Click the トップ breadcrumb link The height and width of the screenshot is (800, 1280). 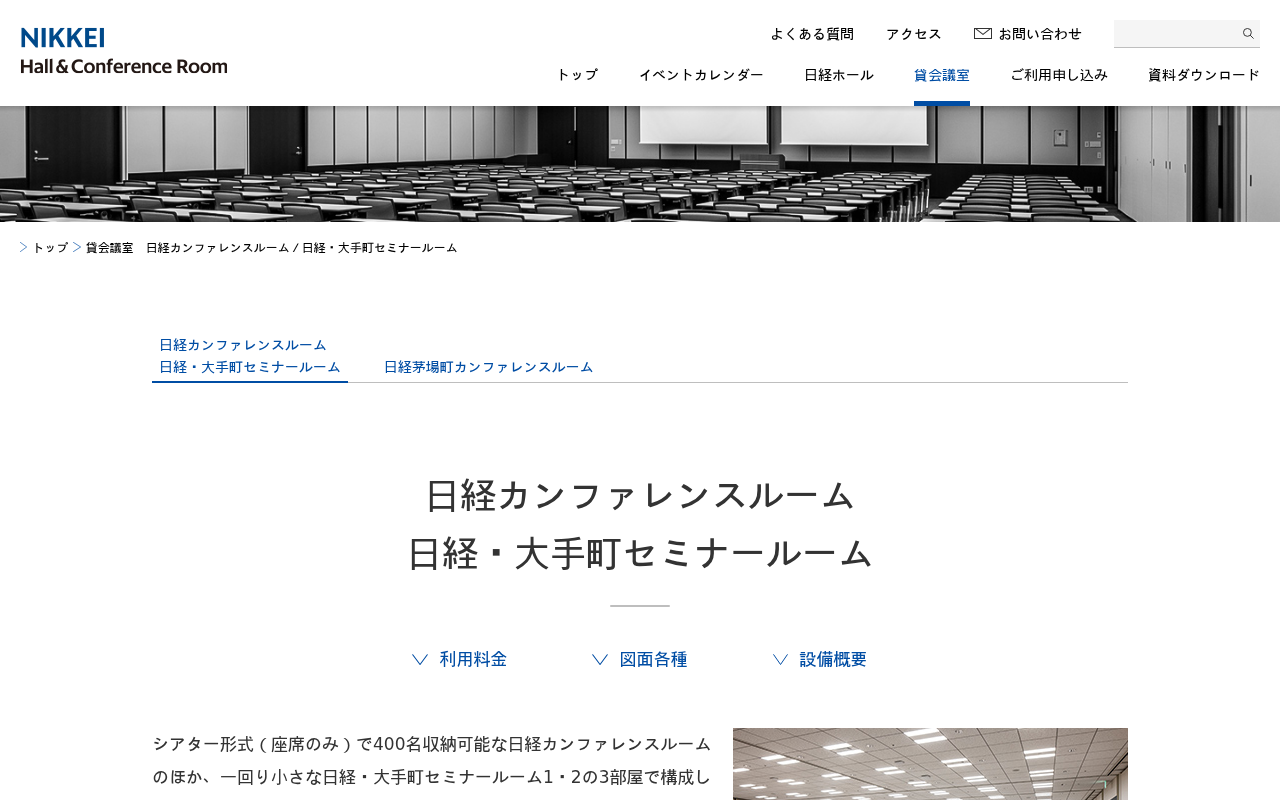51,248
